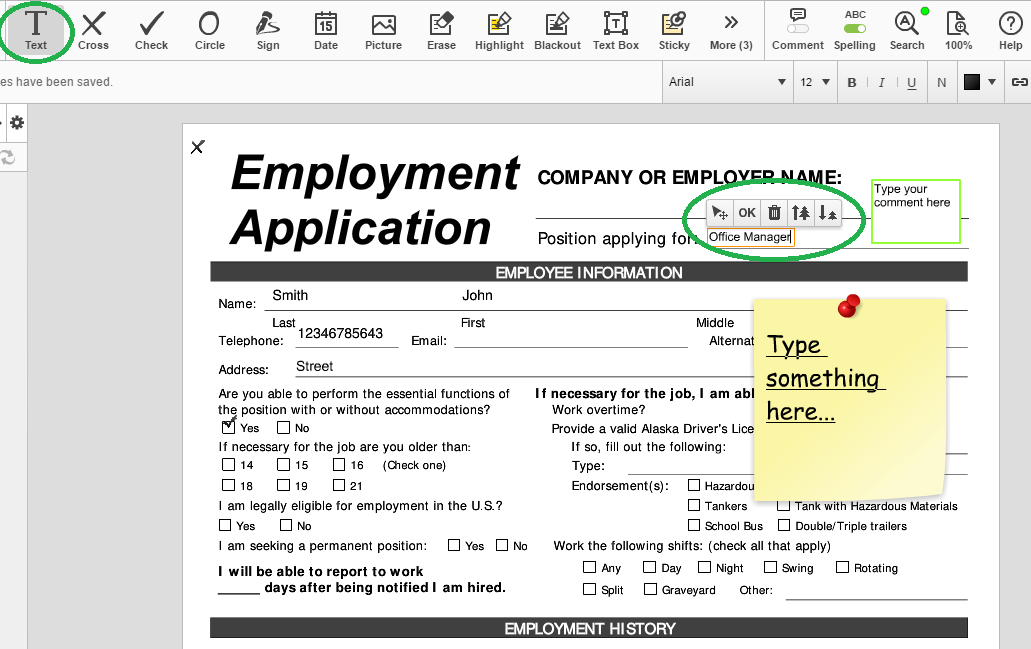Click the Email field line
The image size is (1031, 649).
tap(571, 339)
